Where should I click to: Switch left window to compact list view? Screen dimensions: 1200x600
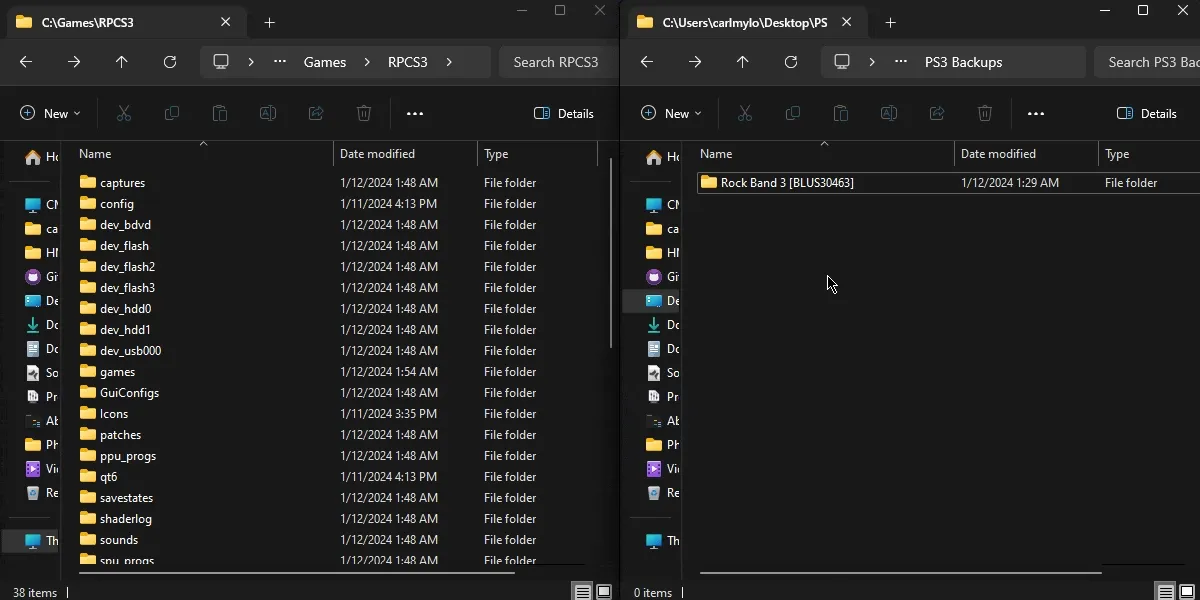pos(582,591)
